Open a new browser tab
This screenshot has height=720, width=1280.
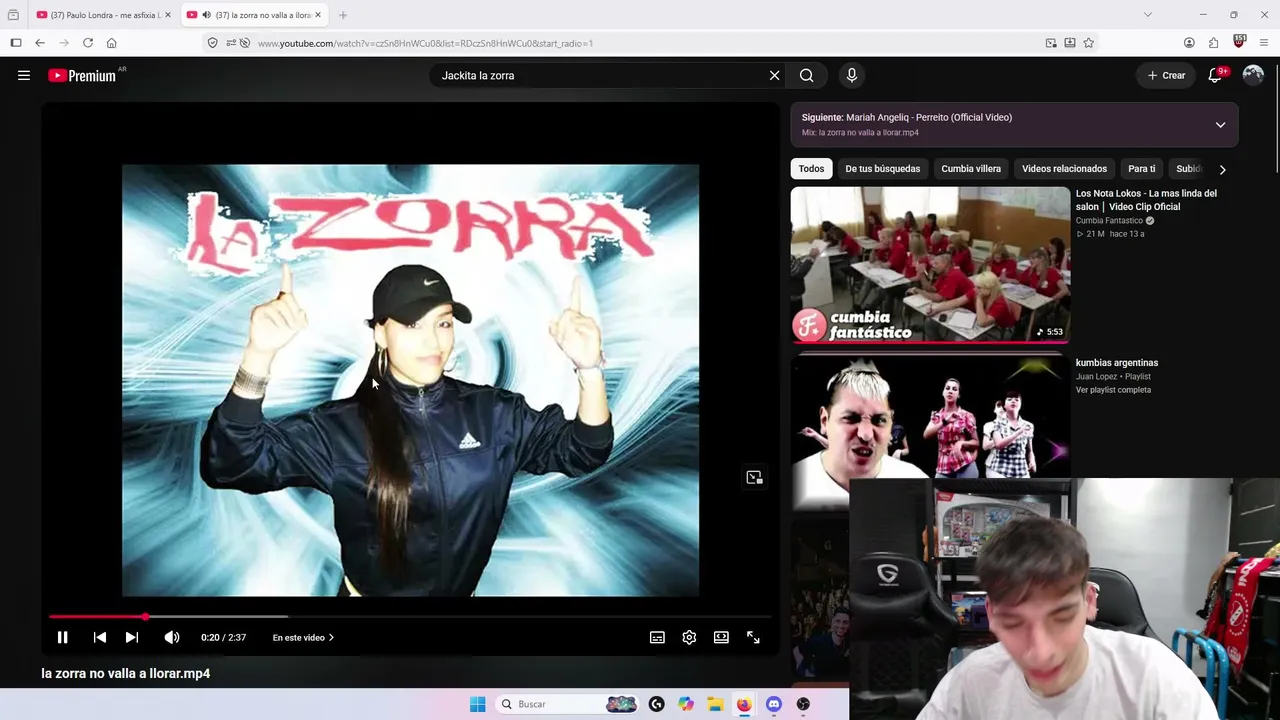point(343,15)
